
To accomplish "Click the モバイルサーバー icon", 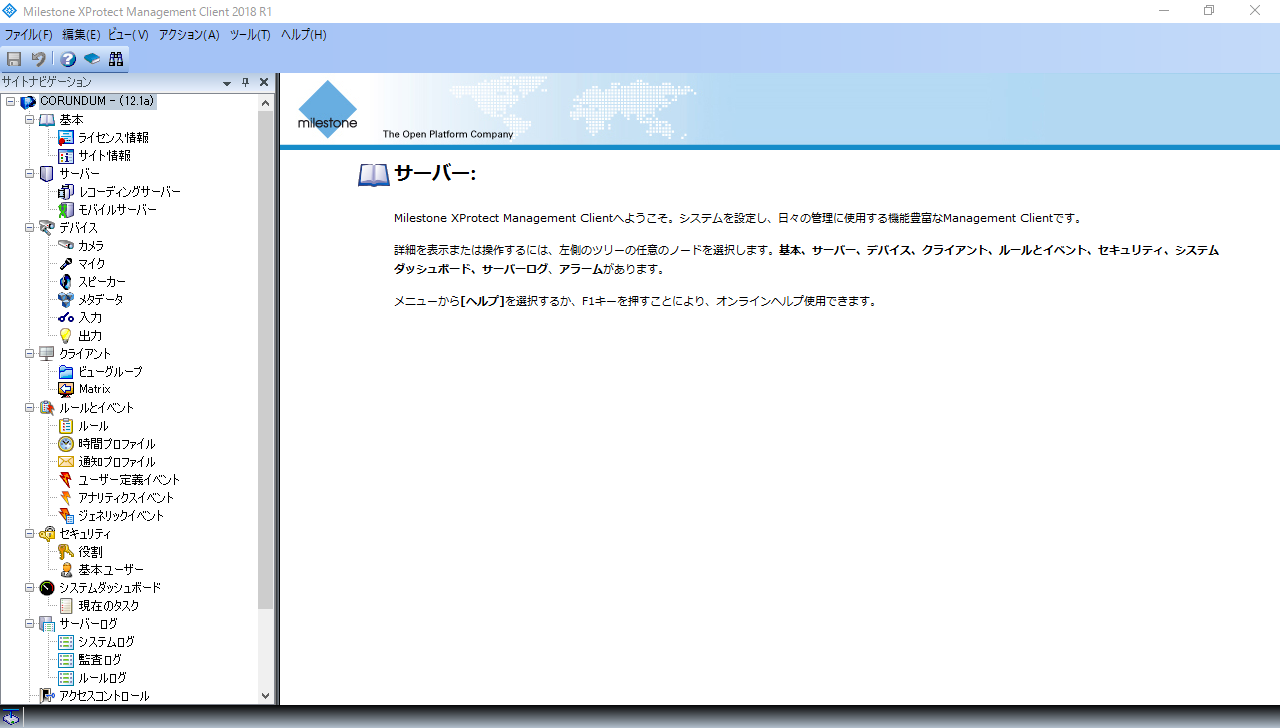I will 66,210.
